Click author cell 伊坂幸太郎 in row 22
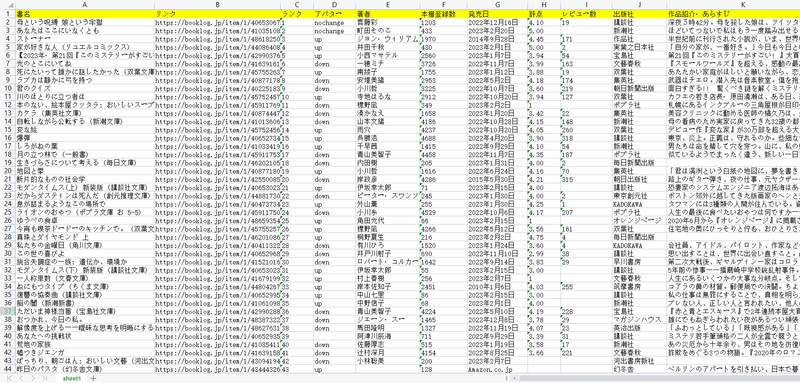The height and width of the screenshot is (383, 800). coord(387,187)
